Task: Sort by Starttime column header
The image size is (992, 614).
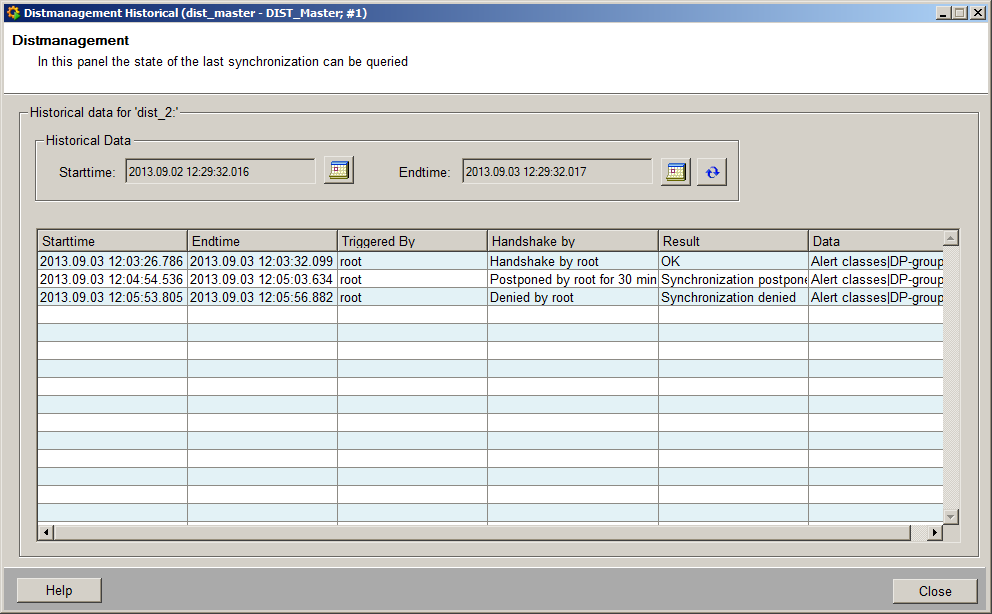Action: click(112, 241)
